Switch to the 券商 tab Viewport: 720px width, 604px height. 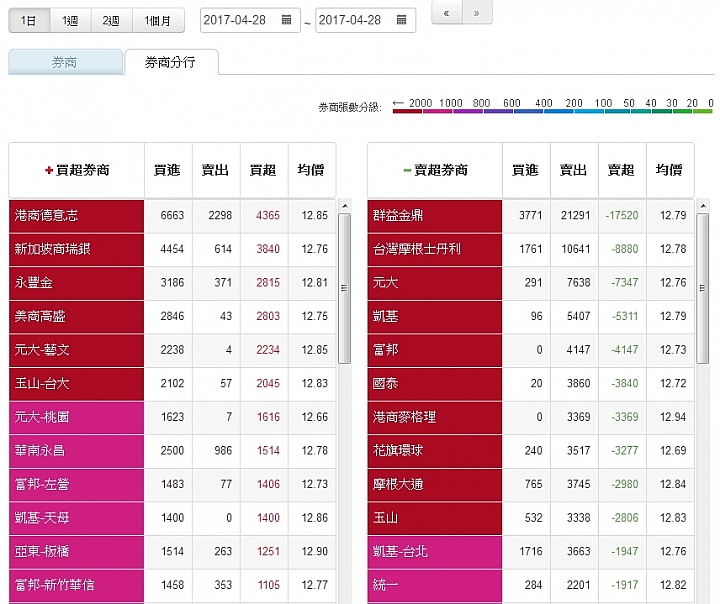(65, 62)
